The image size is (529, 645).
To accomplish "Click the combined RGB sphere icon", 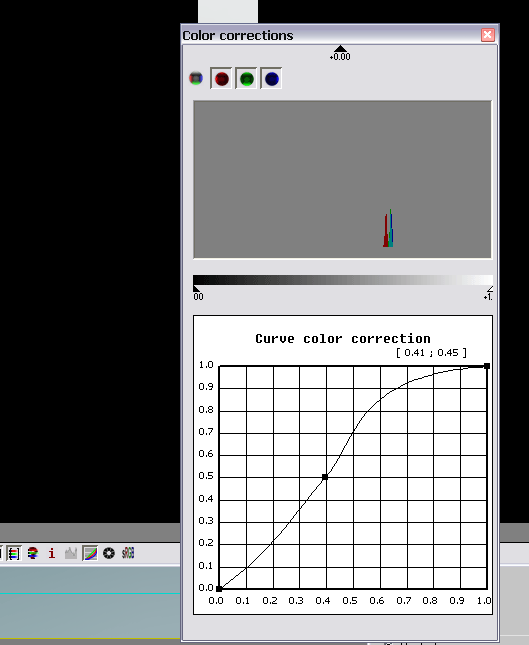I will (196, 78).
